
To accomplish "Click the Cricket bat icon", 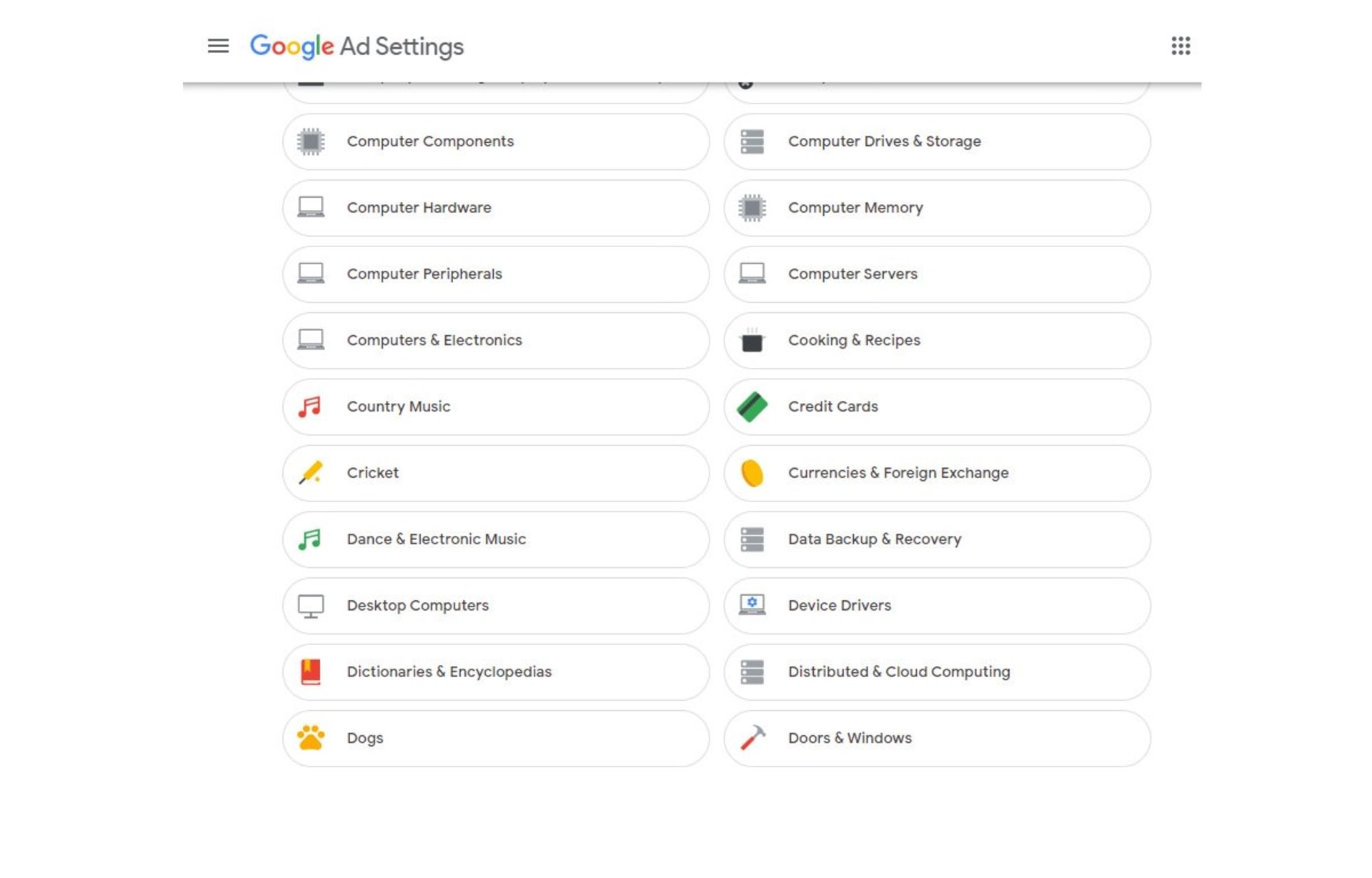I will click(311, 473).
